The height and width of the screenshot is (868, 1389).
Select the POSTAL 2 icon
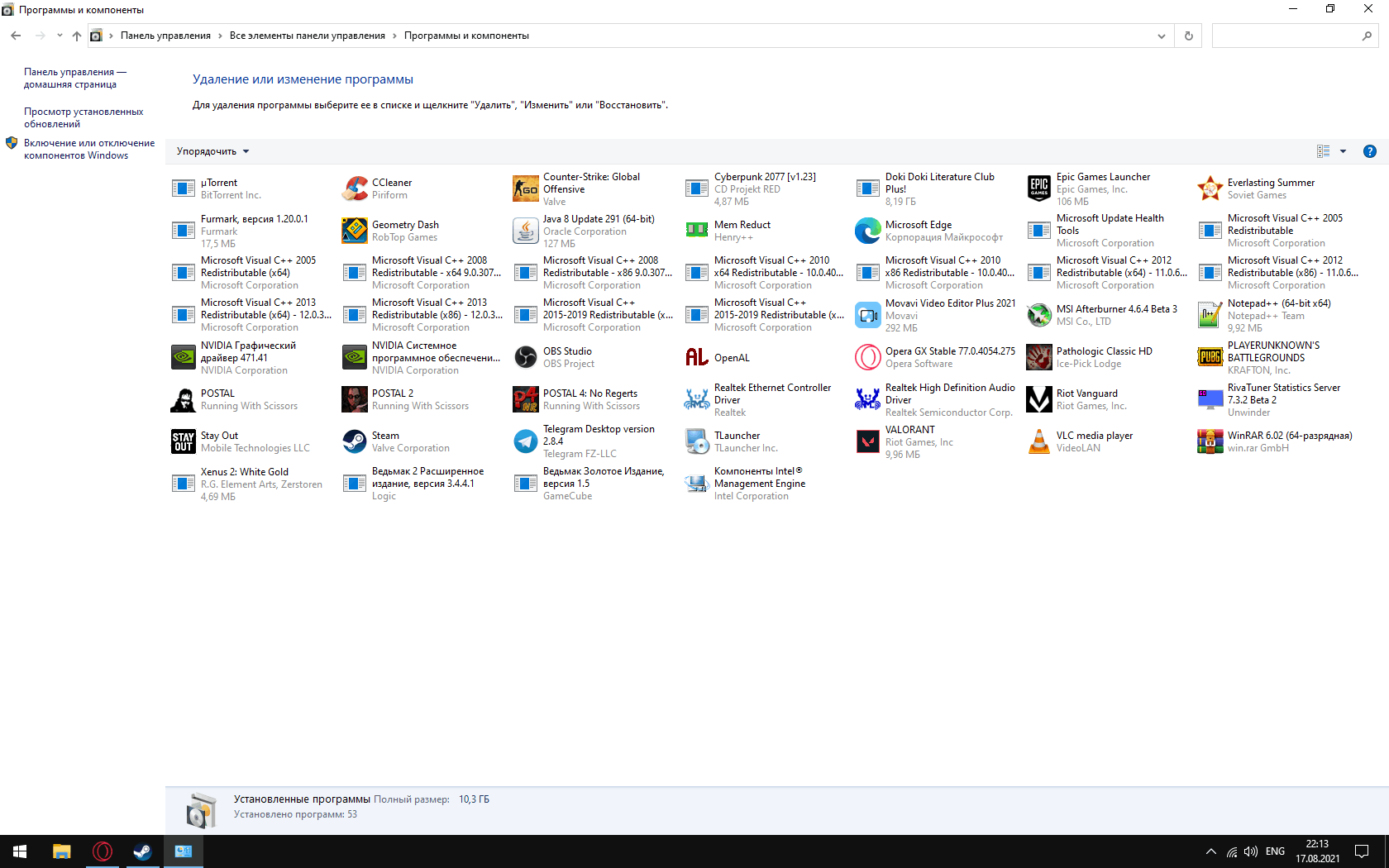[x=355, y=399]
